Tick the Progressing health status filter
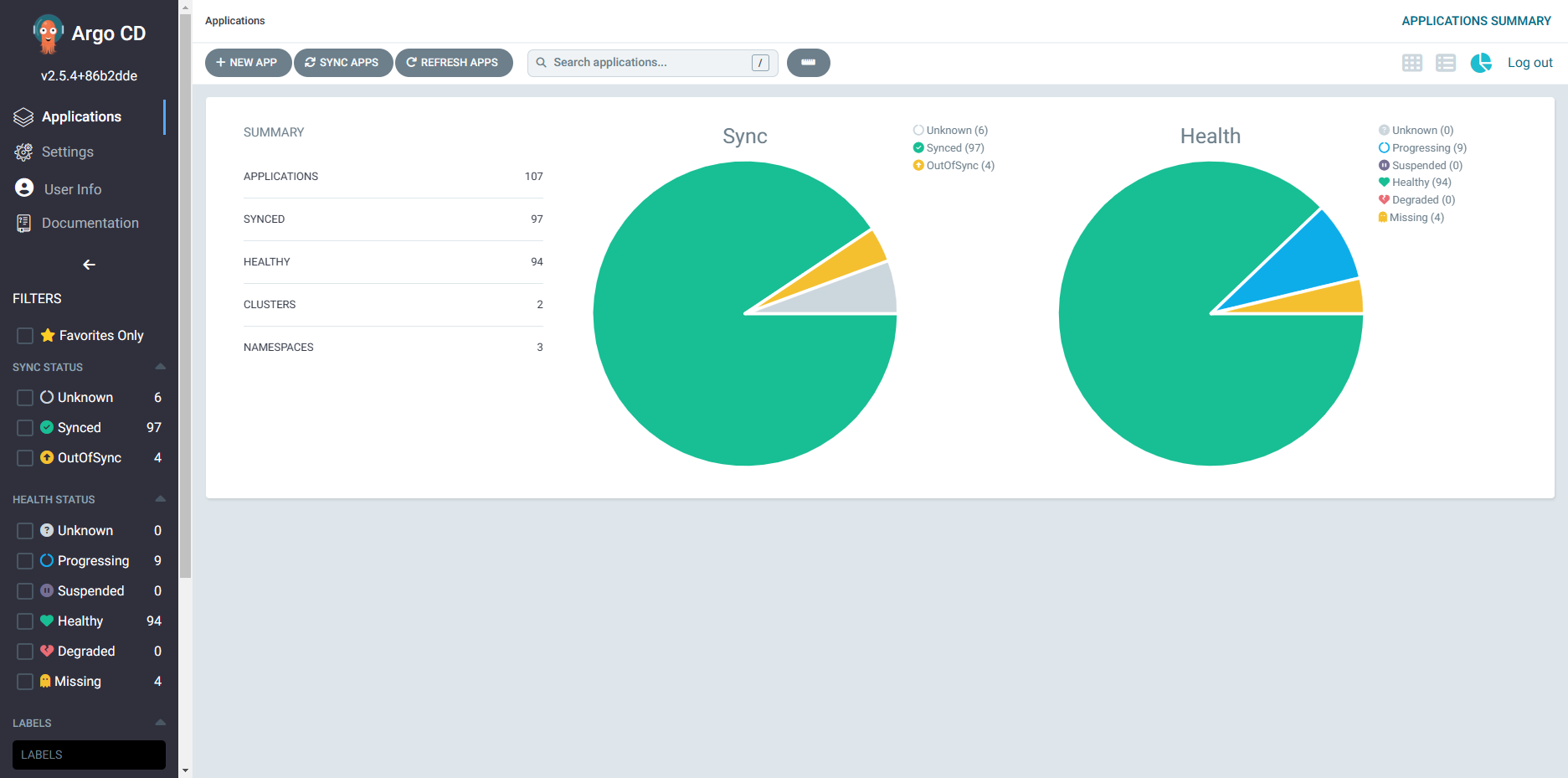This screenshot has width=1568, height=778. [25, 561]
